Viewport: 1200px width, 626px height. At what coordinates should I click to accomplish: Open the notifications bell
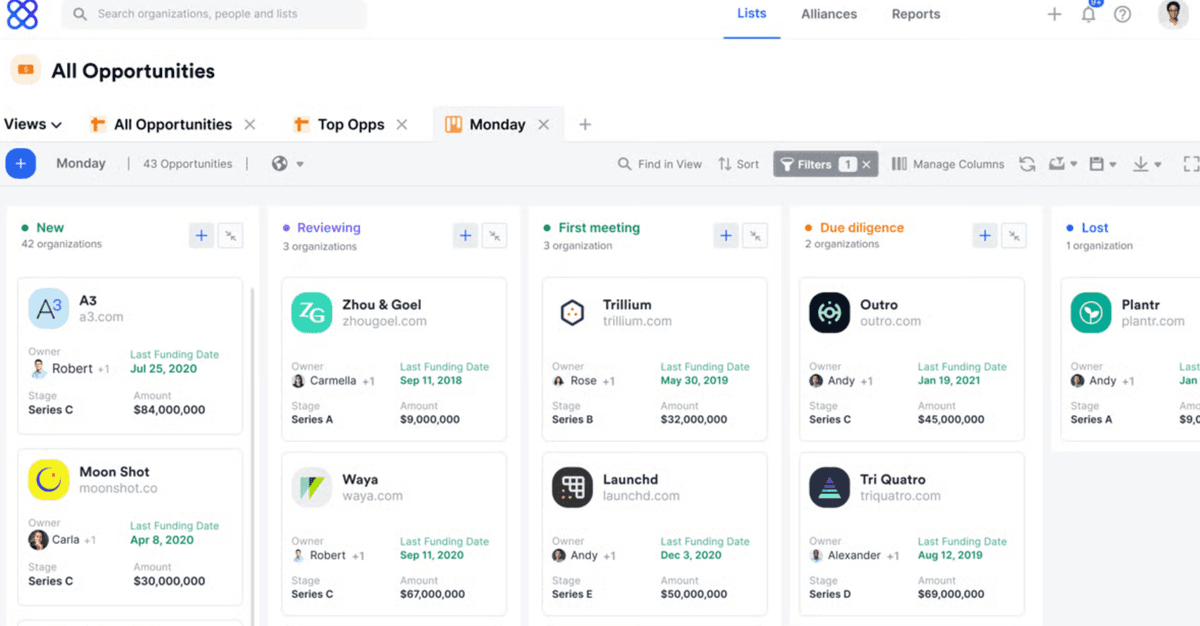point(1088,14)
